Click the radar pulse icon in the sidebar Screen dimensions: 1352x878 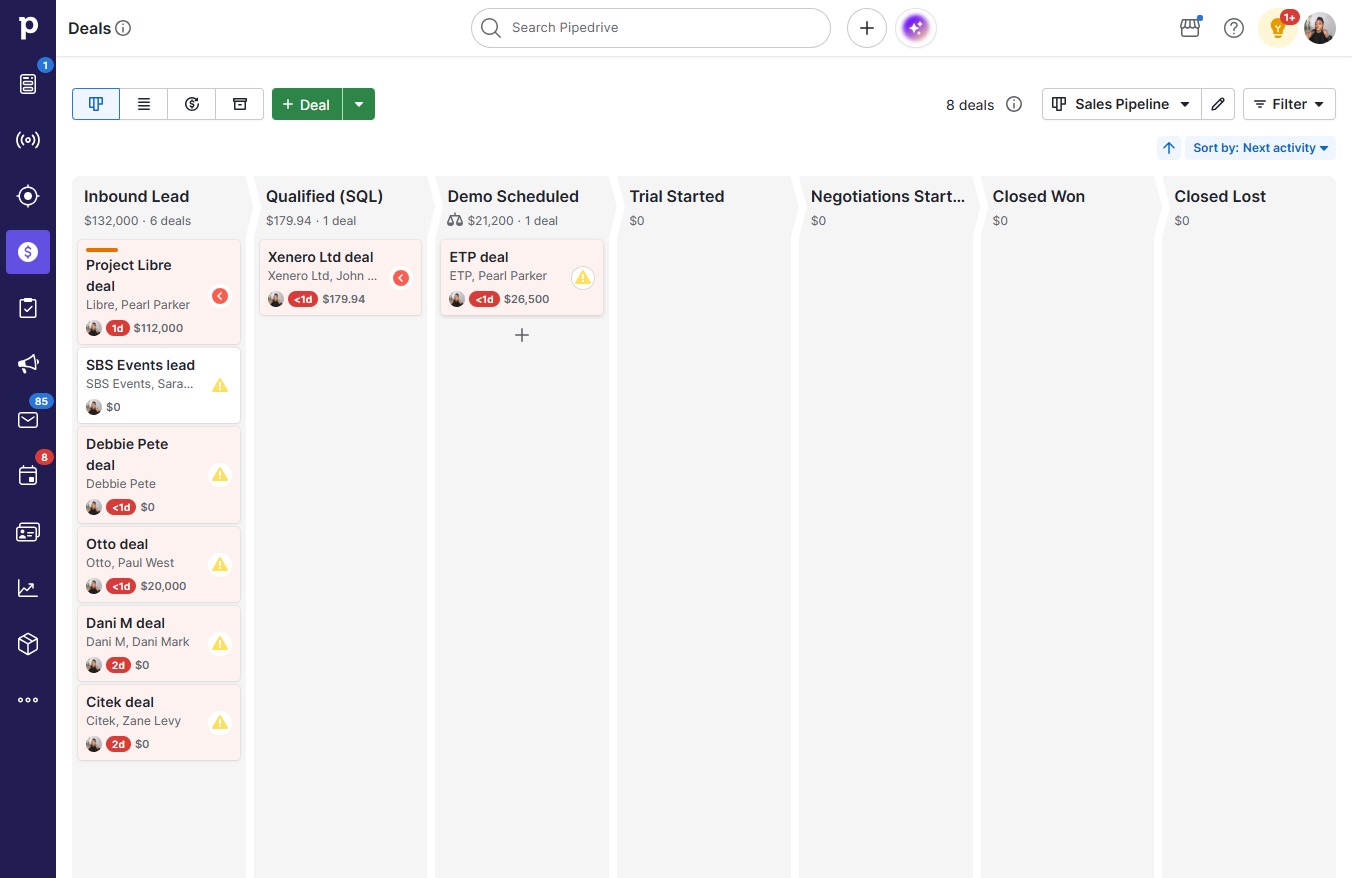click(28, 140)
